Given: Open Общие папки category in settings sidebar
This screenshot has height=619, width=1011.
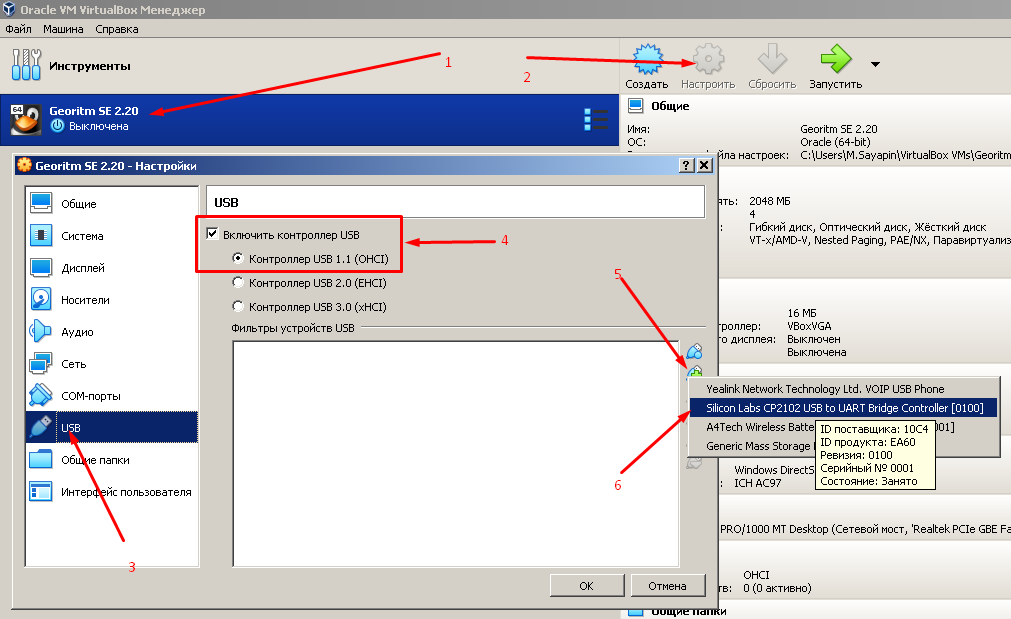Looking at the screenshot, I should 112,460.
